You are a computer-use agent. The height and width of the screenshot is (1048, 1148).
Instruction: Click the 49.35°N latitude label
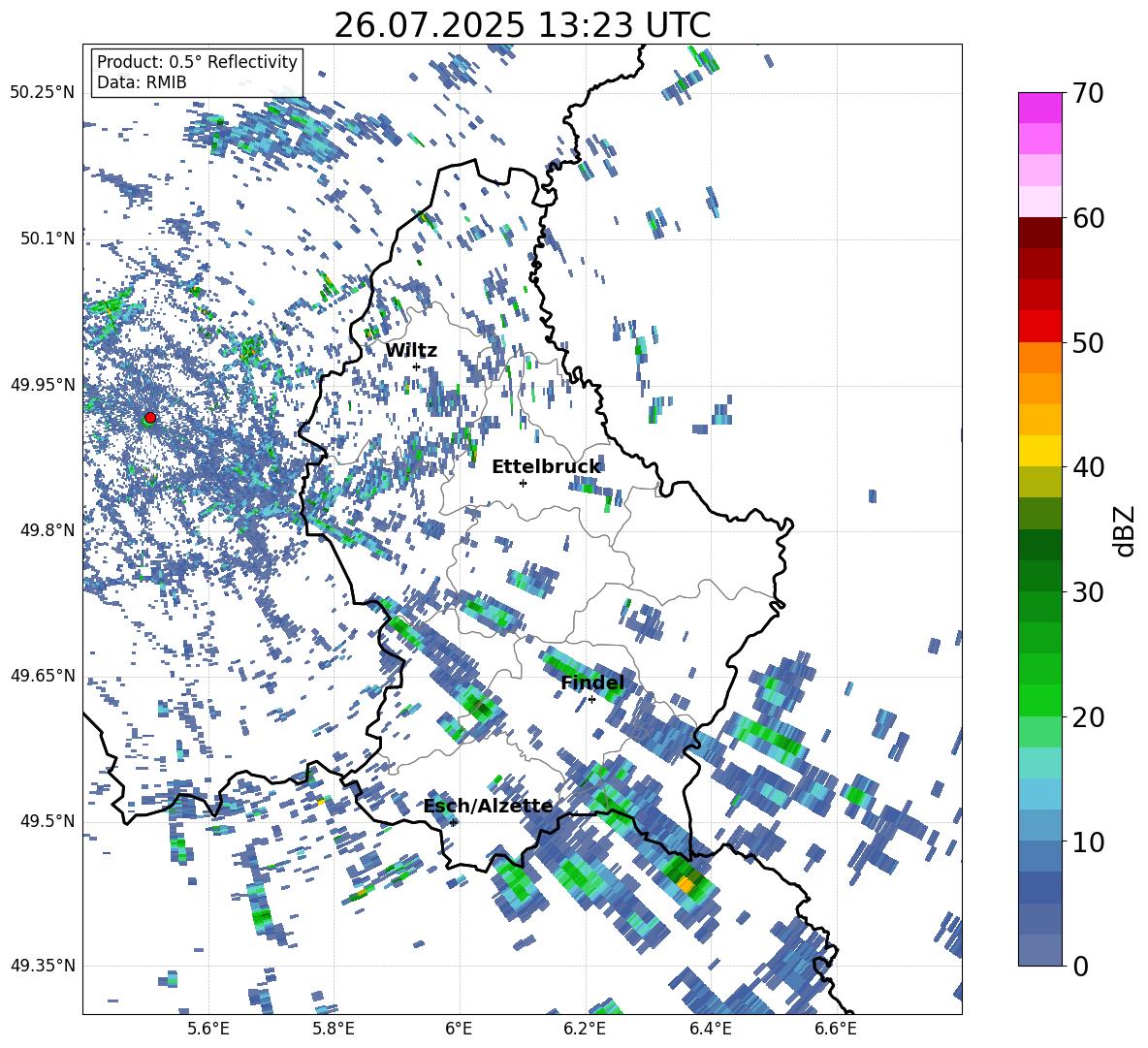(x=43, y=966)
